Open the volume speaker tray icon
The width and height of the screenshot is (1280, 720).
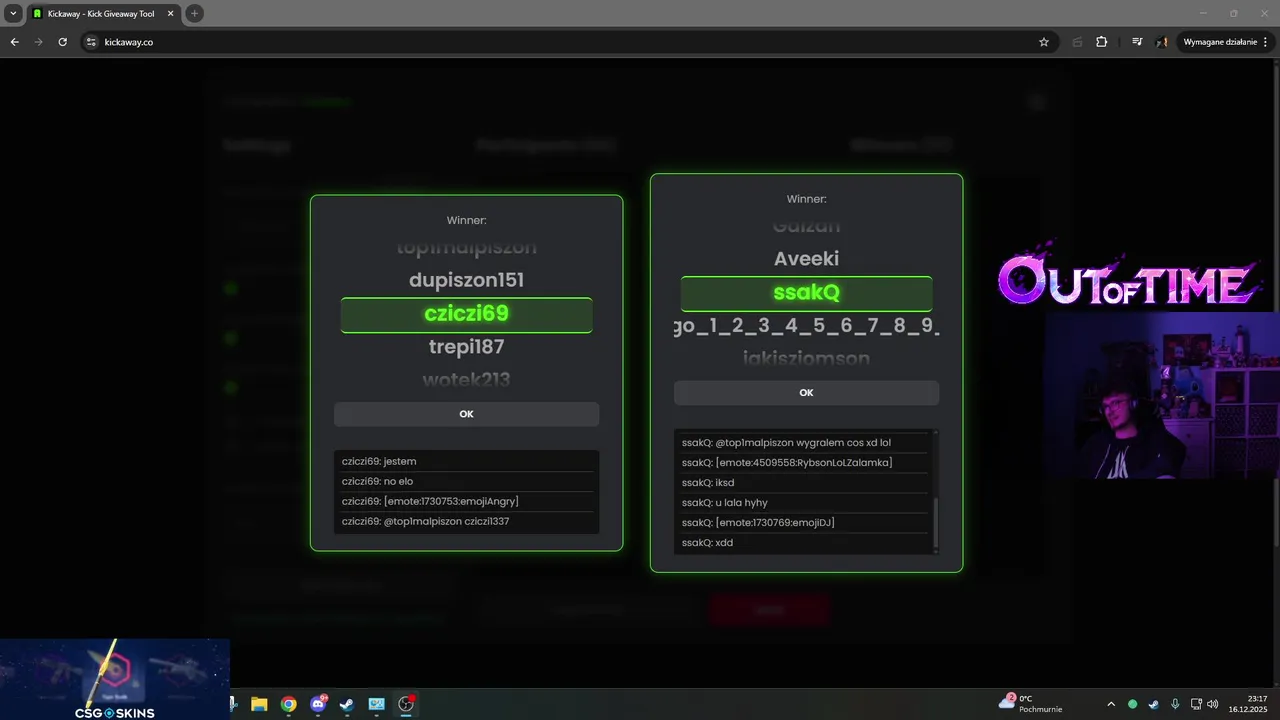pos(1213,704)
